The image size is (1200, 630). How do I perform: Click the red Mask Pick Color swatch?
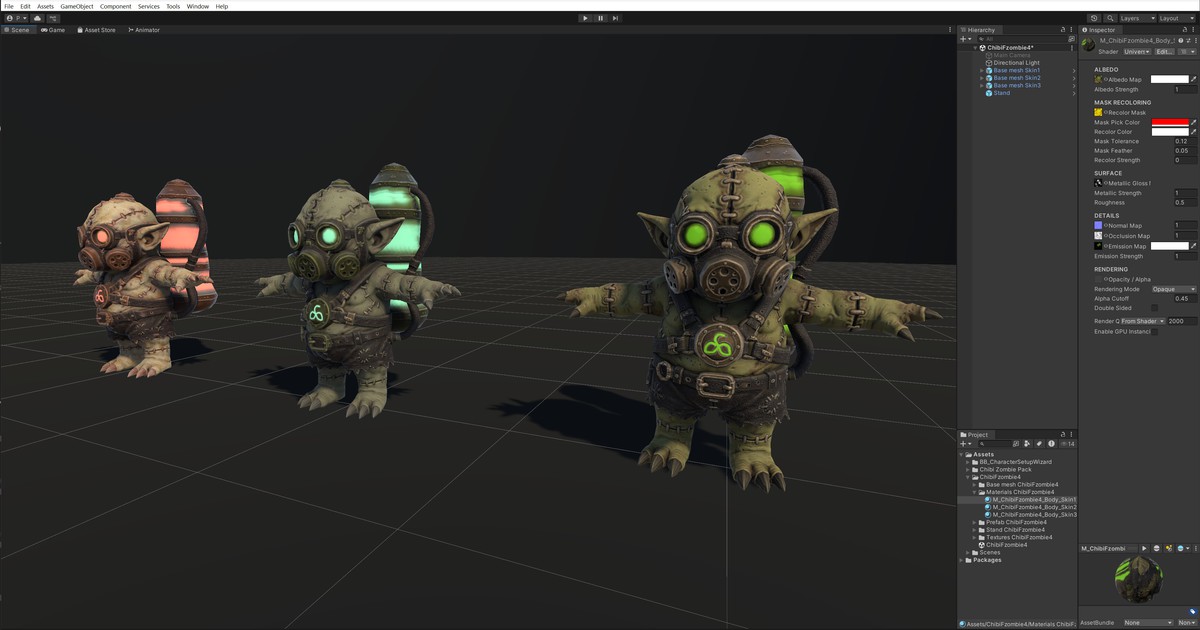tap(1169, 122)
